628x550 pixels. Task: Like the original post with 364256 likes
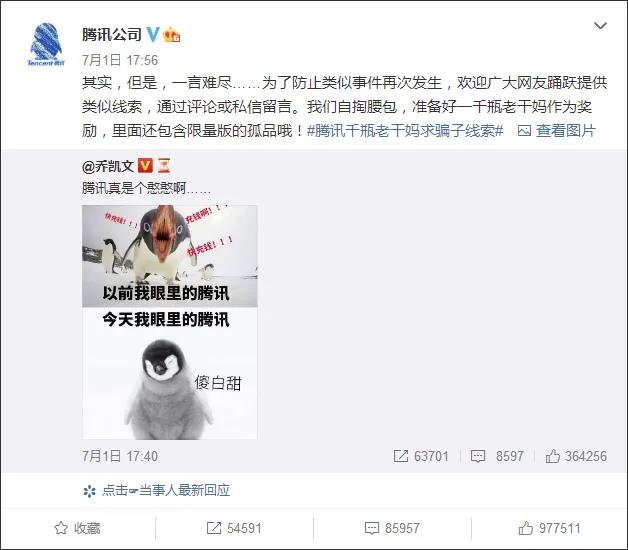point(576,456)
